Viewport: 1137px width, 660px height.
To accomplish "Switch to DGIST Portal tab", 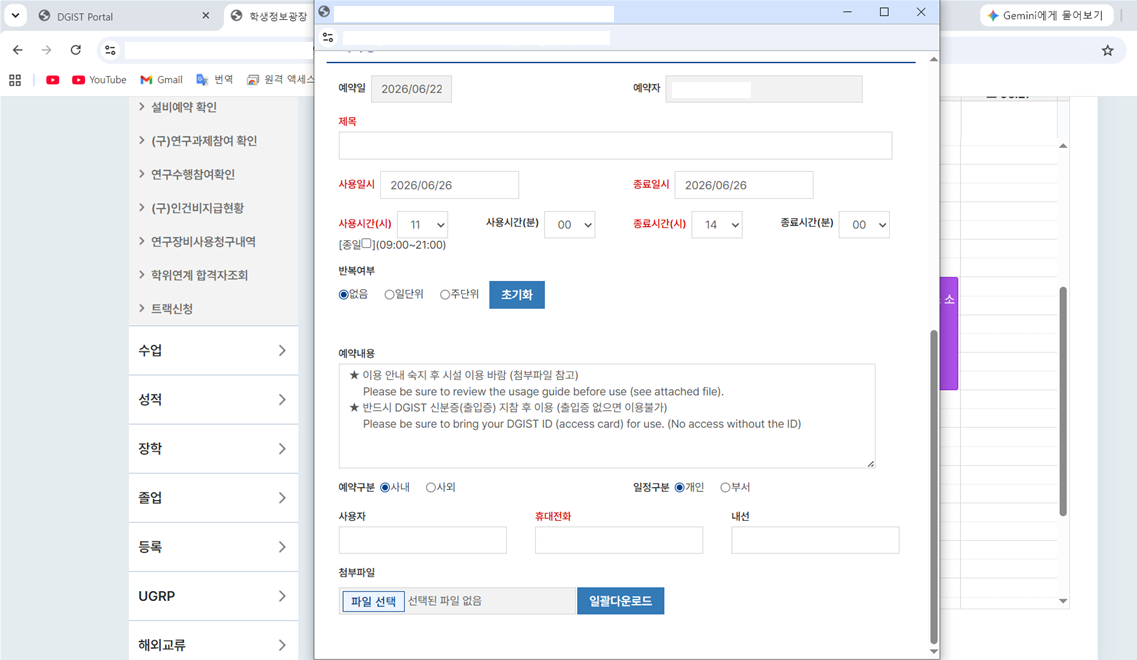I will 123,16.
